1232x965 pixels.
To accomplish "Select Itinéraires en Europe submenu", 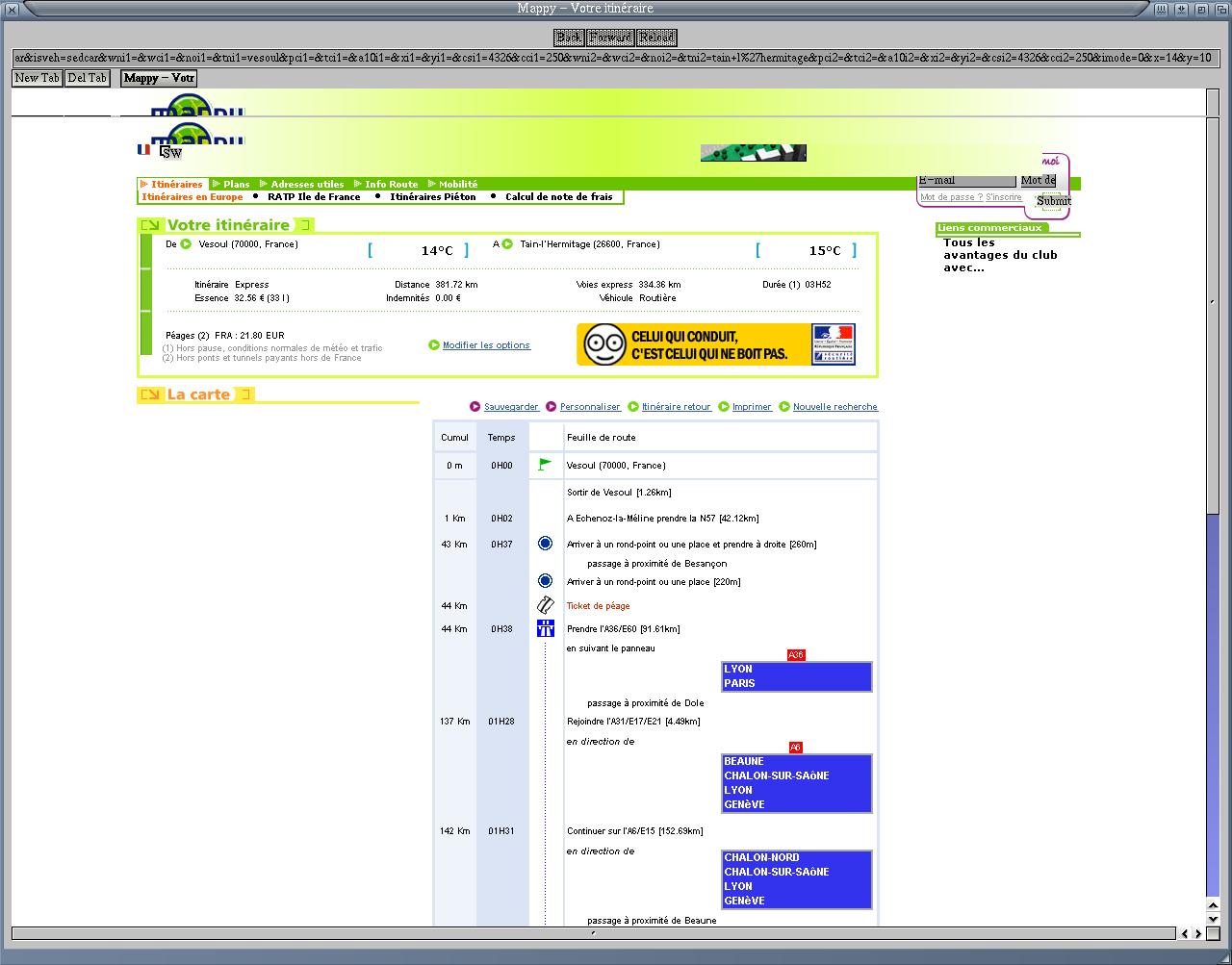I will coord(192,196).
